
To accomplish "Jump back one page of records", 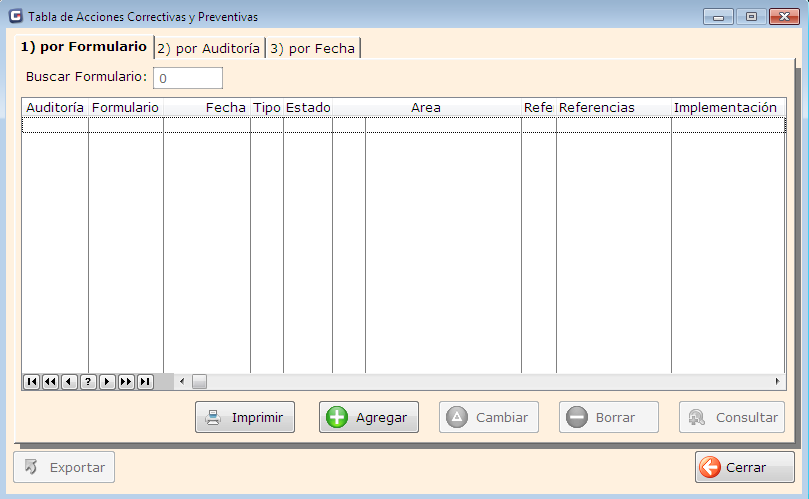I will pyautogui.click(x=50, y=381).
